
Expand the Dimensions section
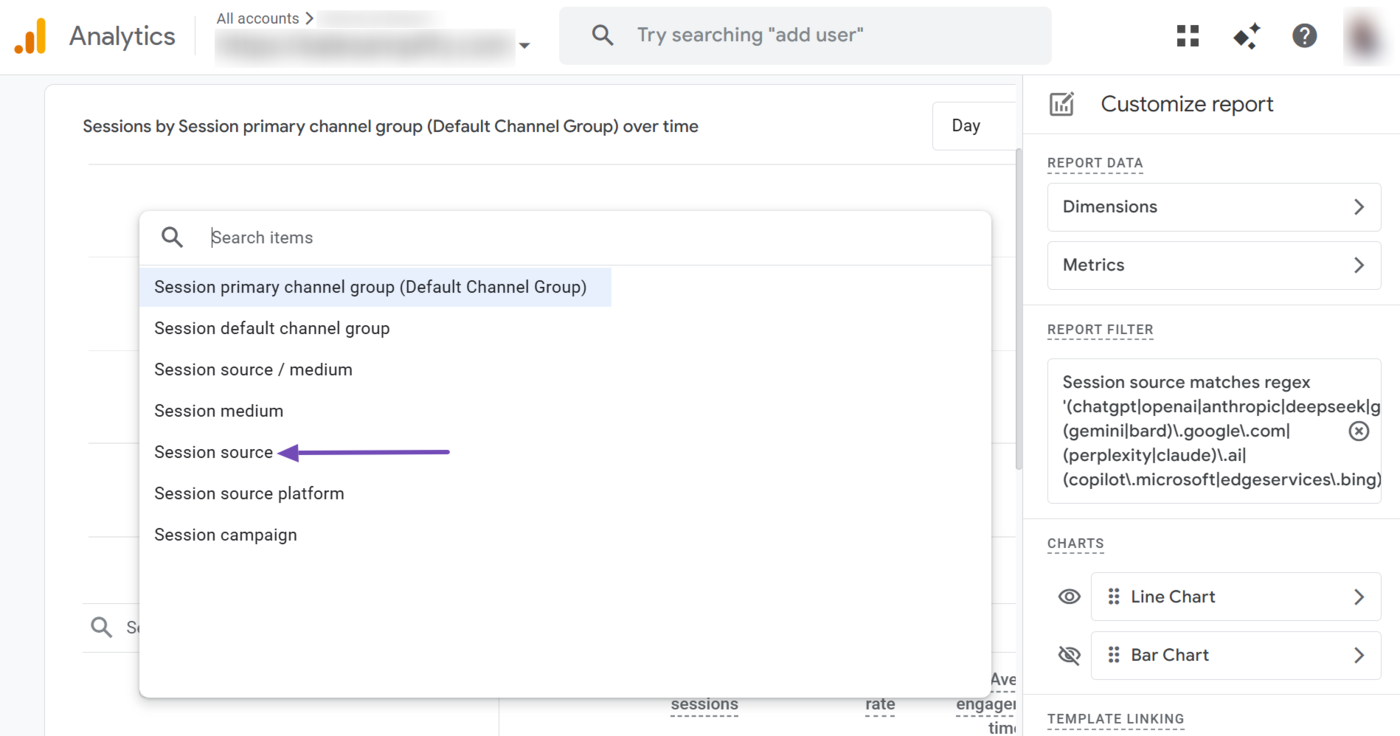click(x=1213, y=207)
